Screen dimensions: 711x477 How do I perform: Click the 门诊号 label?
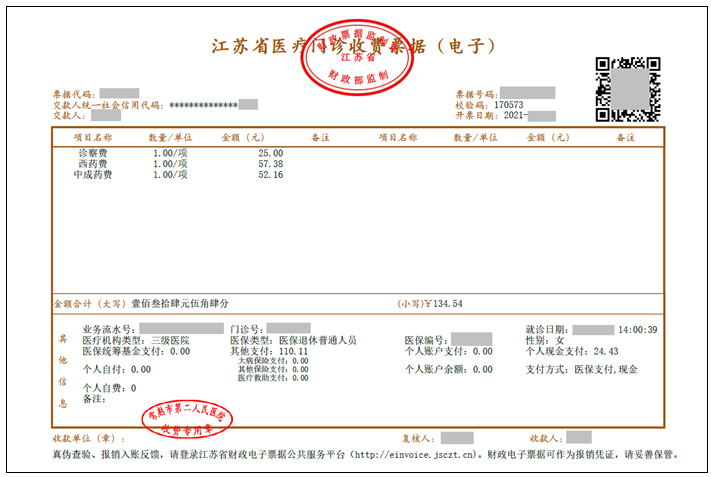tap(246, 330)
